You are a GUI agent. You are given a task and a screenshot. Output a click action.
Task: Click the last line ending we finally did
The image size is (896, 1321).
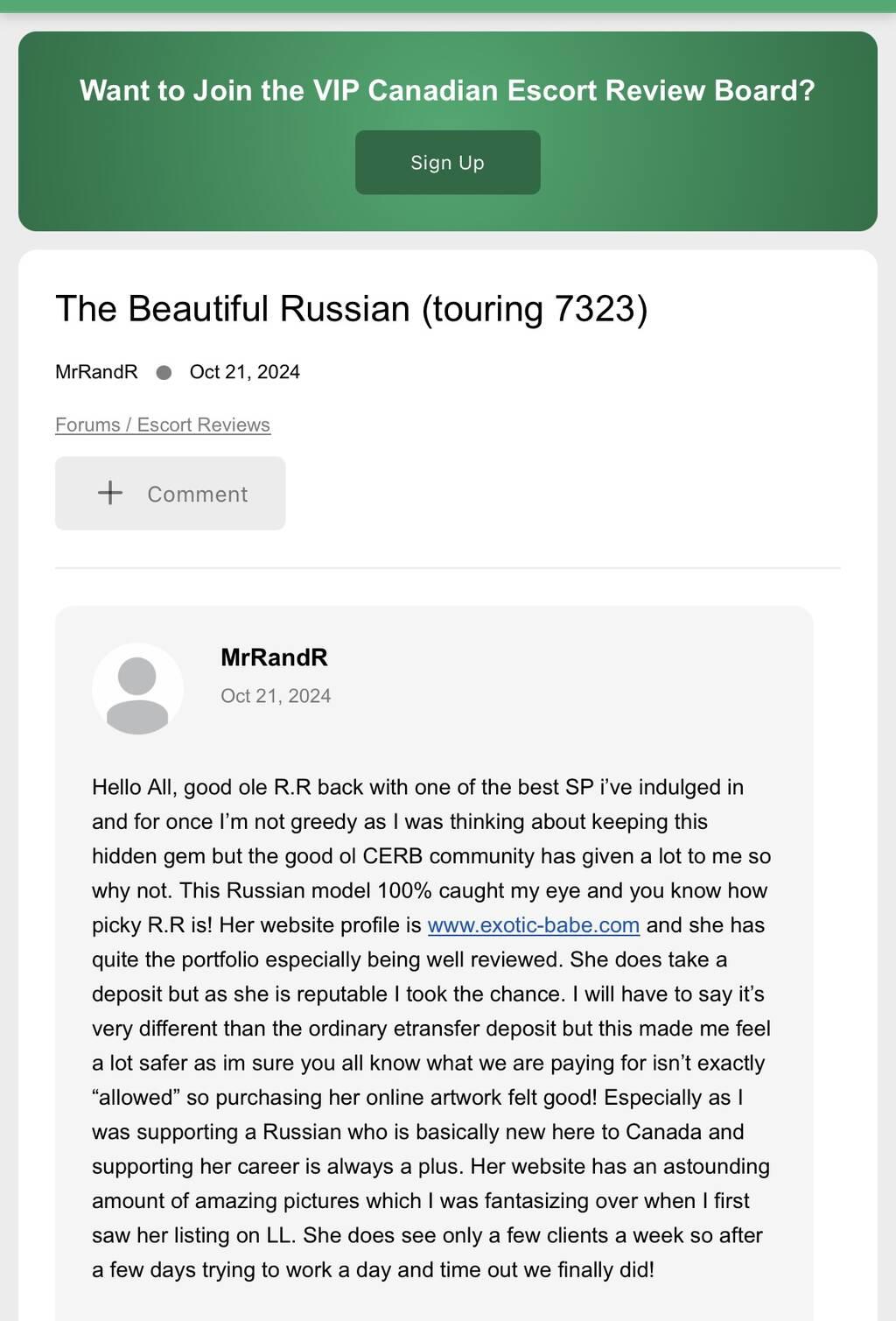373,1270
